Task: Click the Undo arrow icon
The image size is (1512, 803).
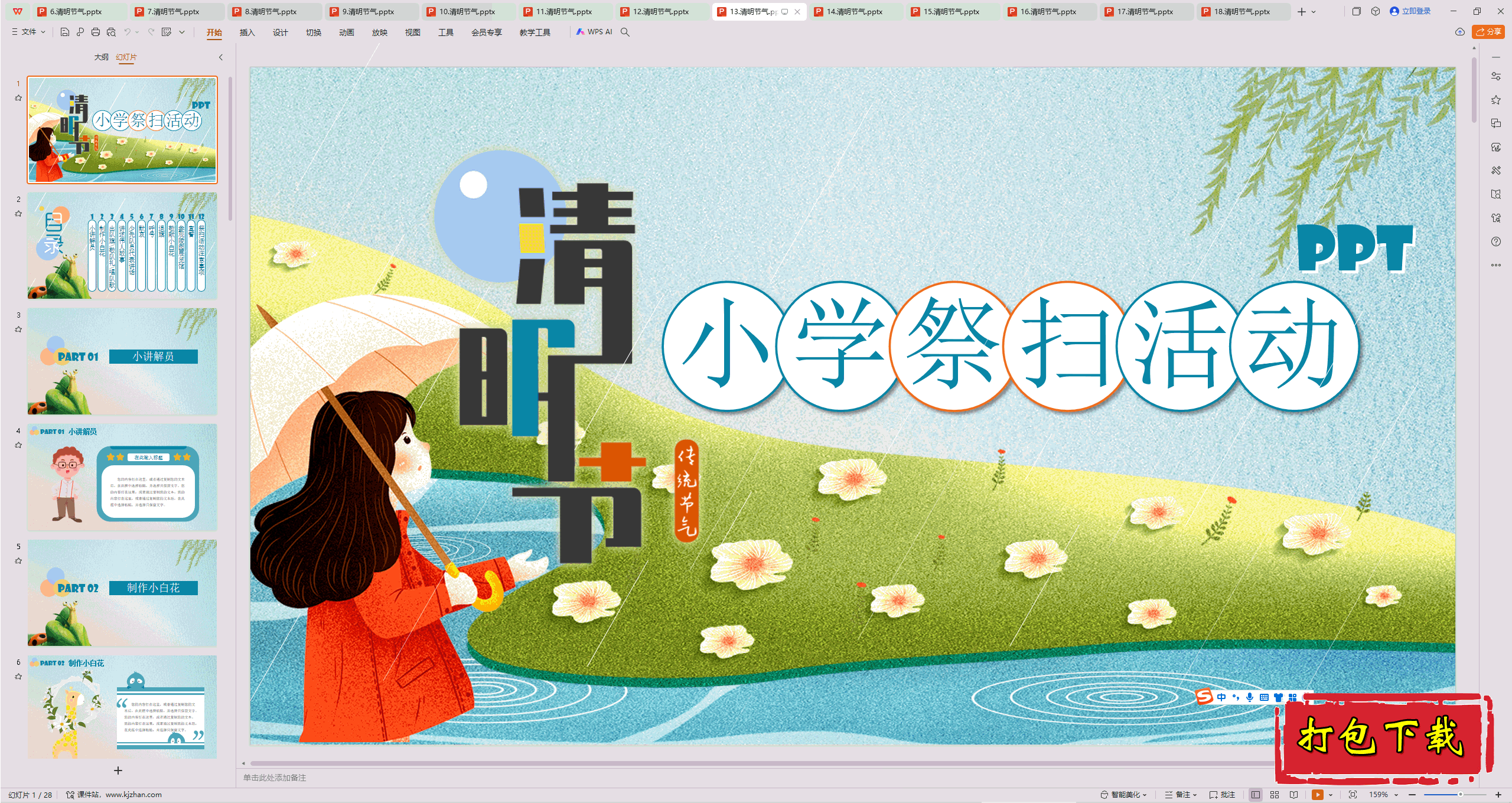Action: [x=127, y=32]
